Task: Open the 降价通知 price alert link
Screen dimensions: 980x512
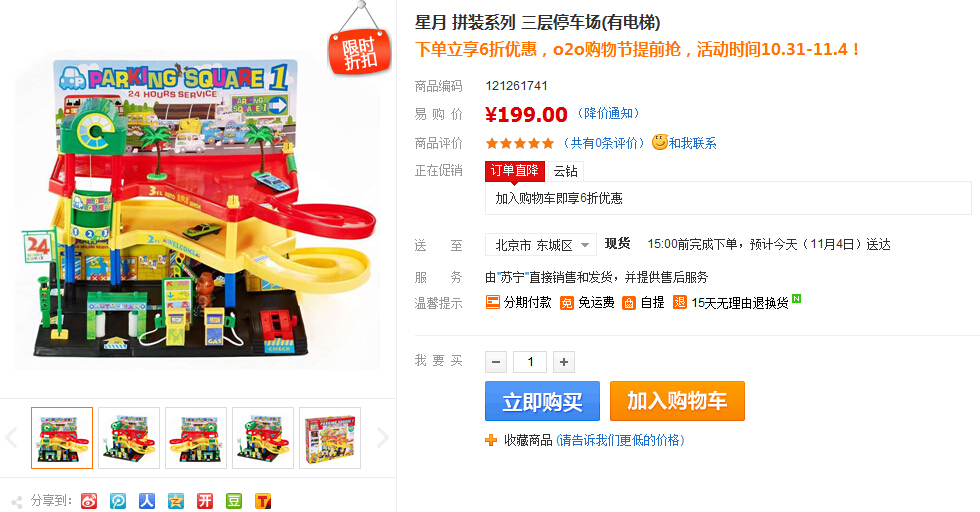Action: [x=608, y=114]
